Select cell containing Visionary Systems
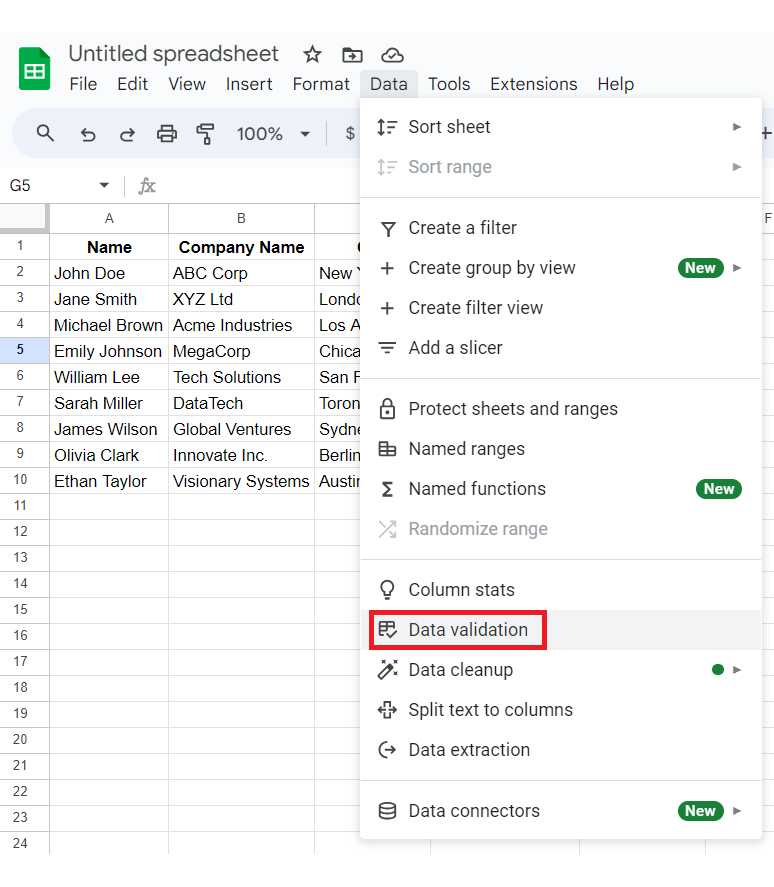This screenshot has width=774, height=887. click(241, 481)
